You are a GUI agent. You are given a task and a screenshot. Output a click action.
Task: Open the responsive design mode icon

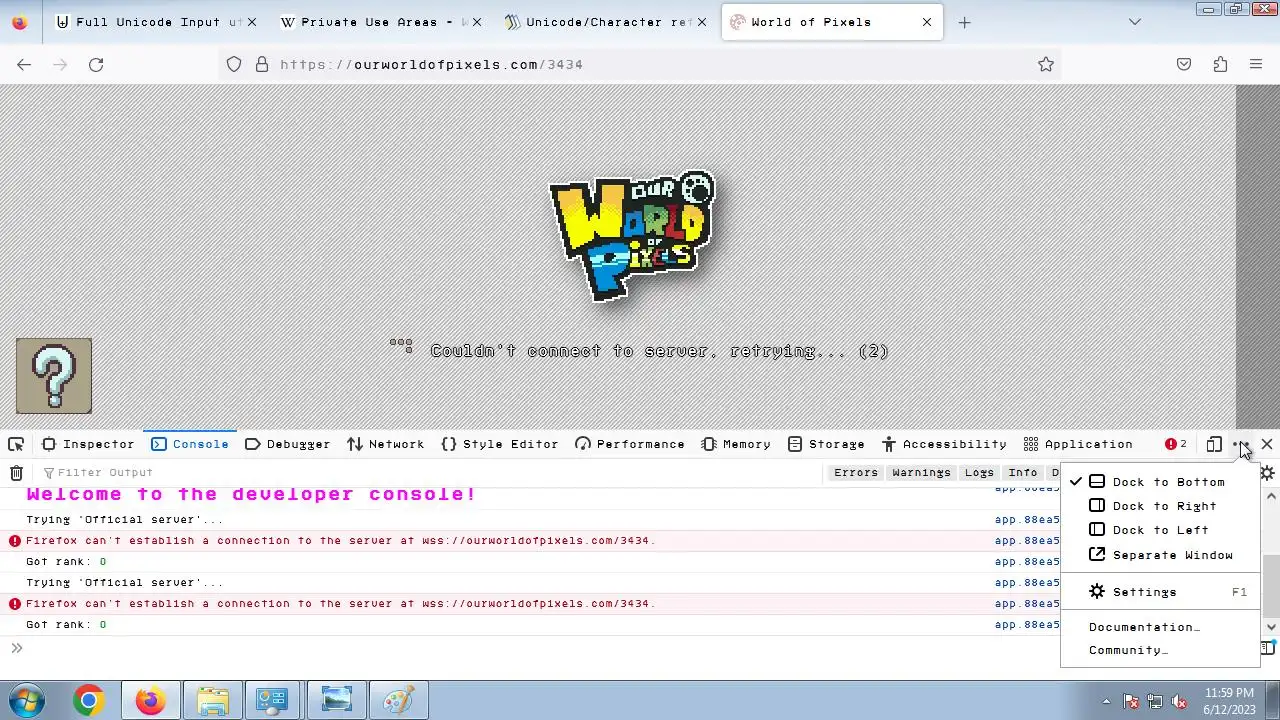(x=1214, y=444)
